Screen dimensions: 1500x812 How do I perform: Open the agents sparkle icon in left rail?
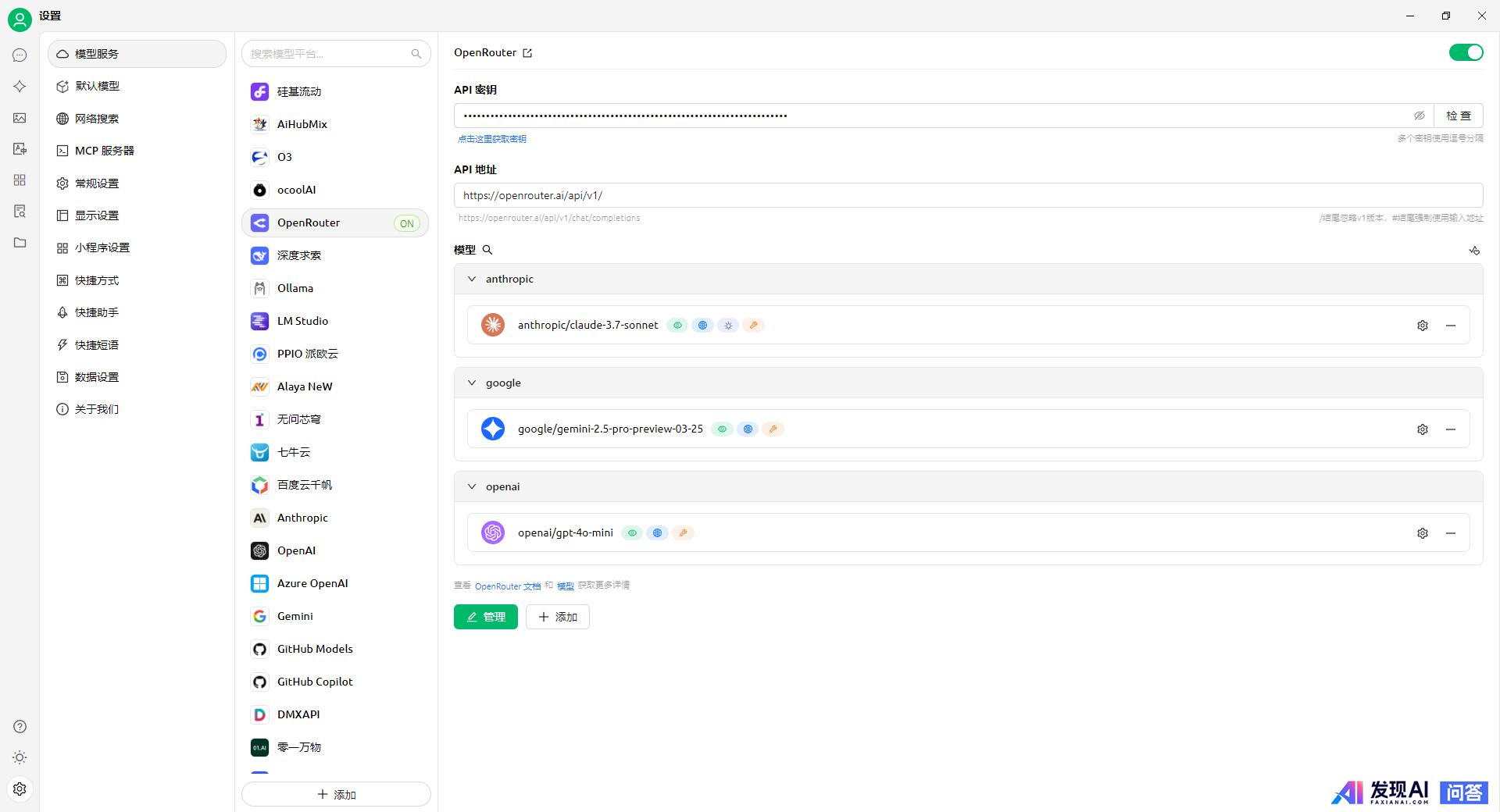[x=20, y=87]
